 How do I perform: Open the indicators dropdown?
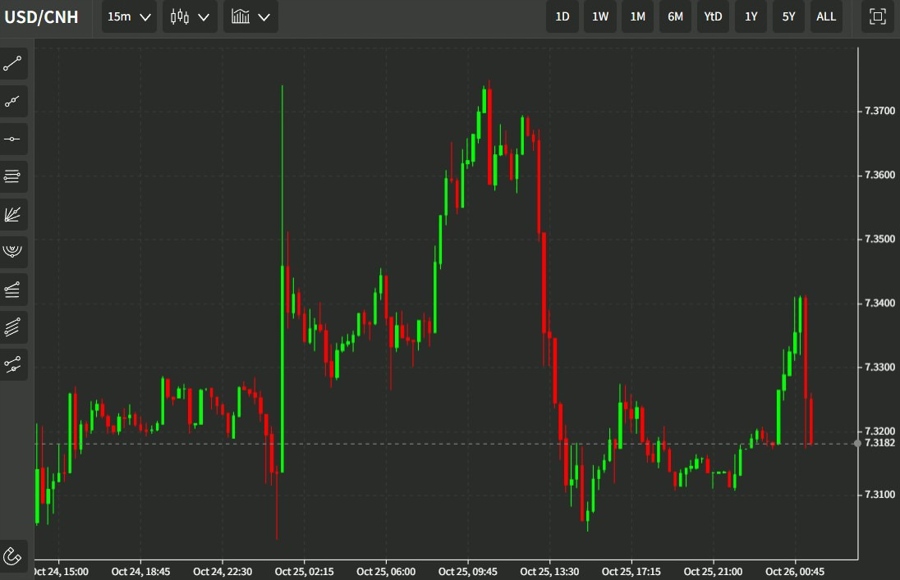tap(250, 16)
